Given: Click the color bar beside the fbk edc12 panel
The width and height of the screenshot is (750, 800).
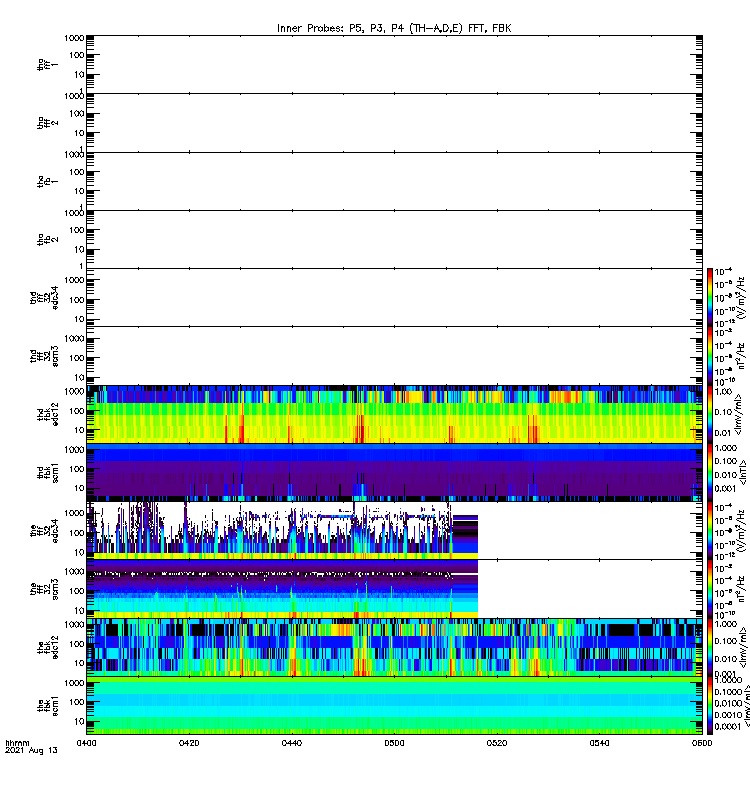Looking at the screenshot, I should point(710,647).
